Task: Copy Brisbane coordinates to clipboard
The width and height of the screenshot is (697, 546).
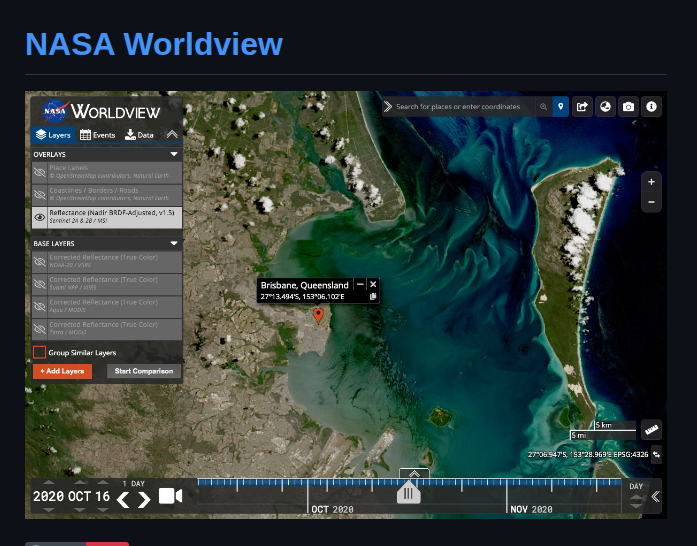Action: (373, 297)
